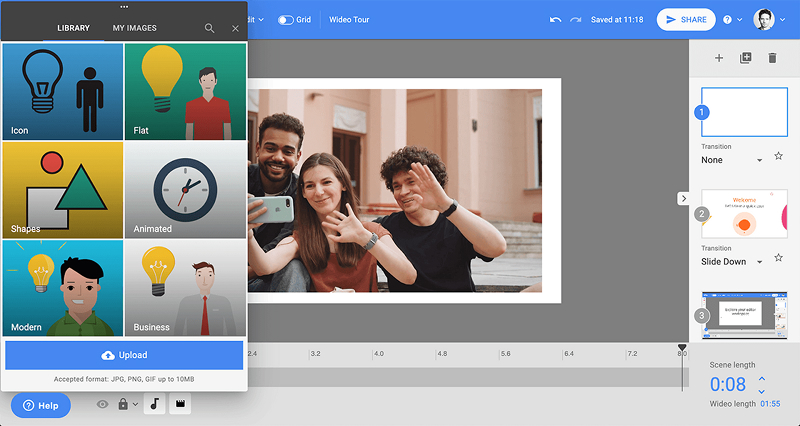This screenshot has width=800, height=426.
Task: Delete scene using trash icon
Action: [772, 58]
